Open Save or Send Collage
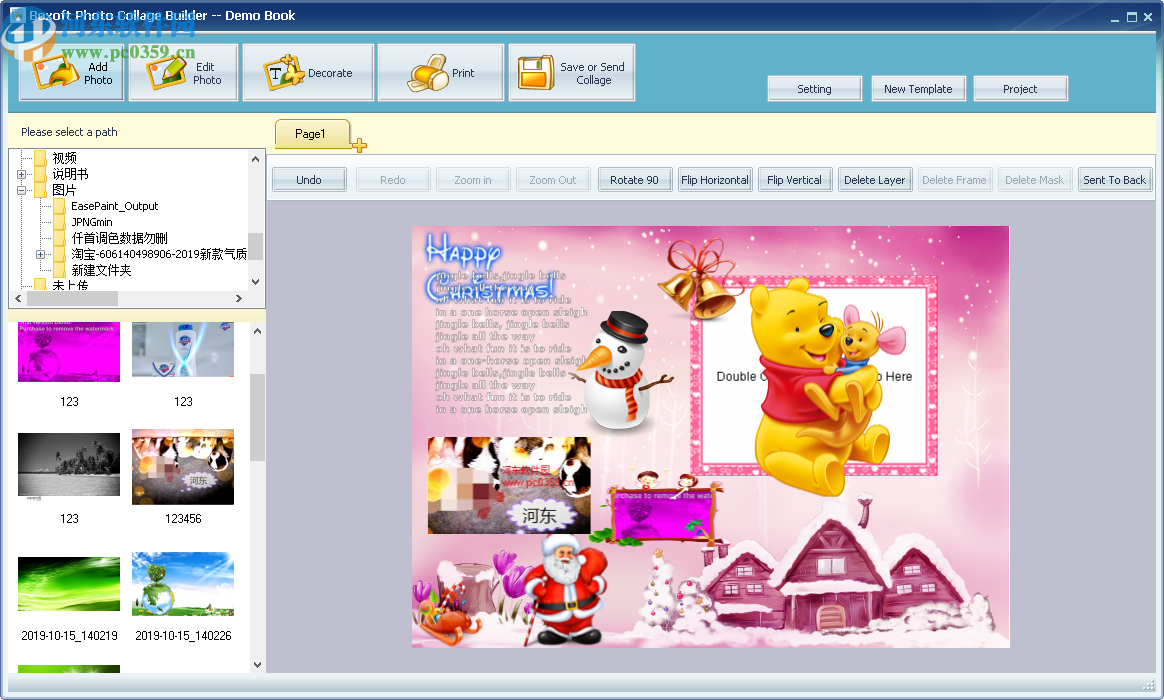1164x700 pixels. click(571, 71)
